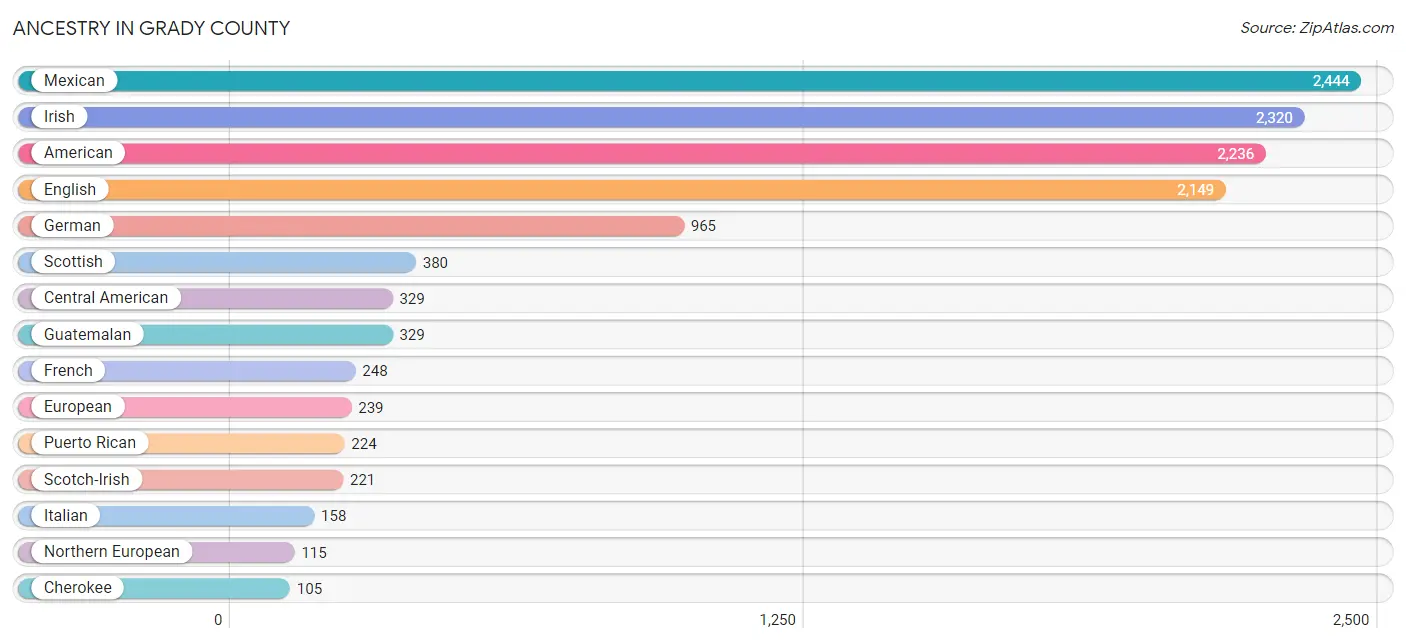Click the 239 value beside European bar
The height and width of the screenshot is (644, 1406).
pos(371,408)
